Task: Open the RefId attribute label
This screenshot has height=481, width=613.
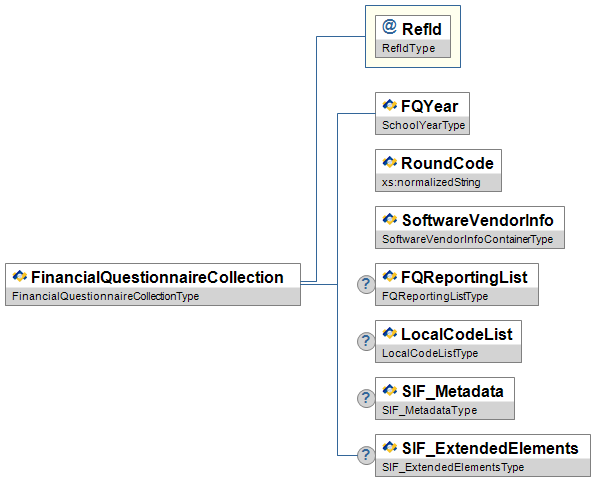Action: tap(421, 29)
